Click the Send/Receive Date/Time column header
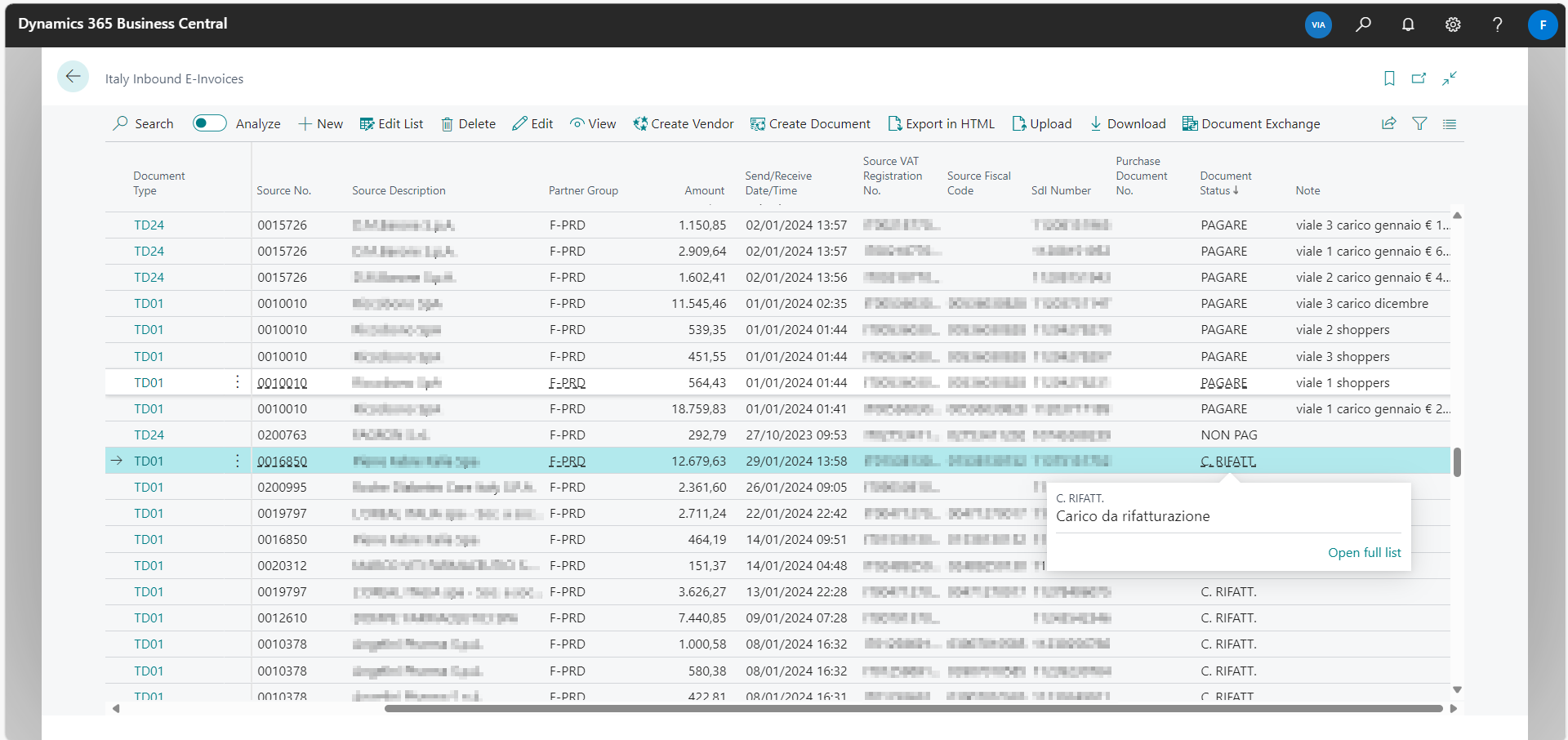Screen dimensions: 1568x740 pyautogui.click(x=778, y=183)
